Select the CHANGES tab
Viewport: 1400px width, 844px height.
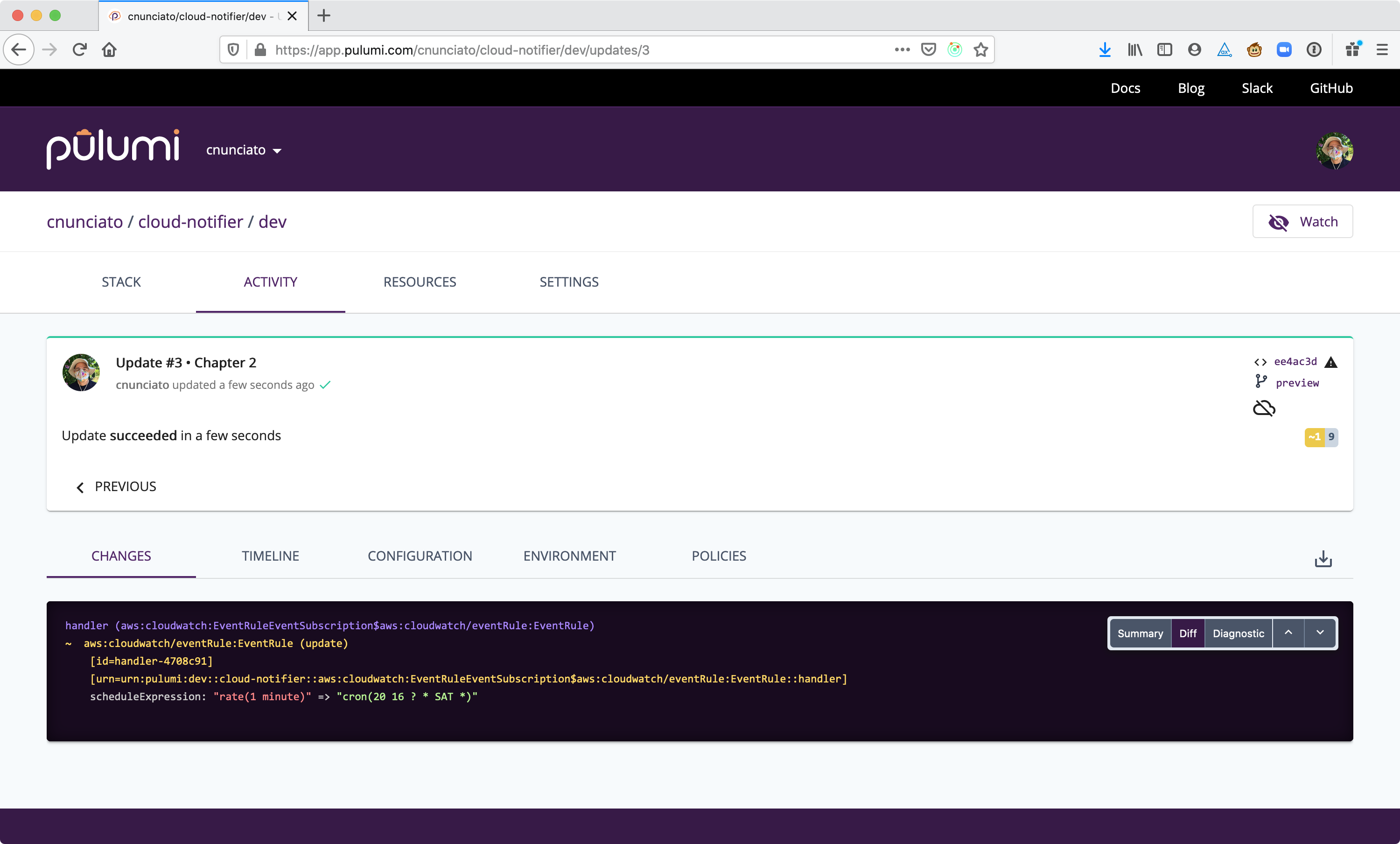click(121, 556)
